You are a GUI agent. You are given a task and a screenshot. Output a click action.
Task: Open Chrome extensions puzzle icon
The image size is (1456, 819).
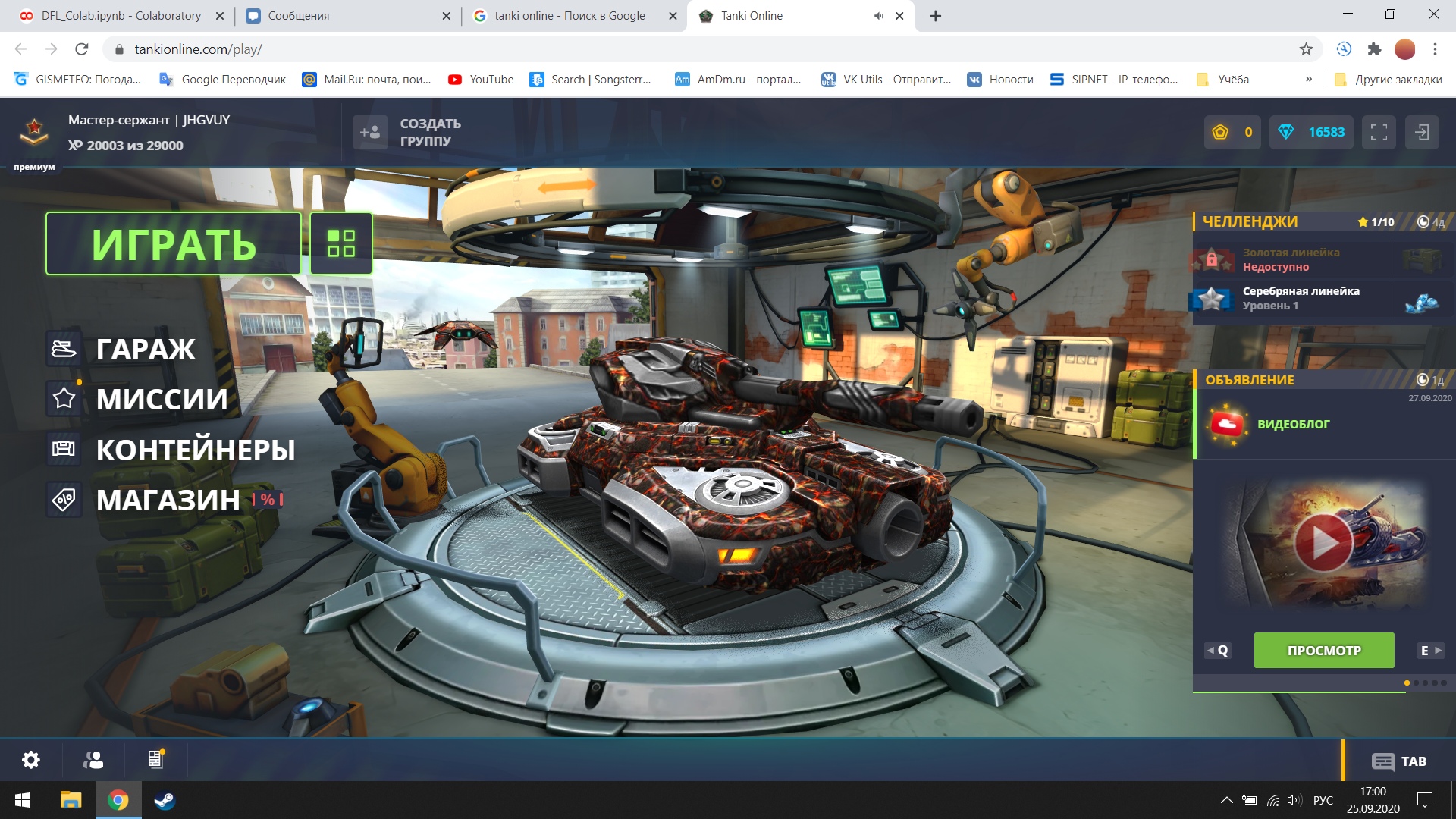(x=1374, y=49)
